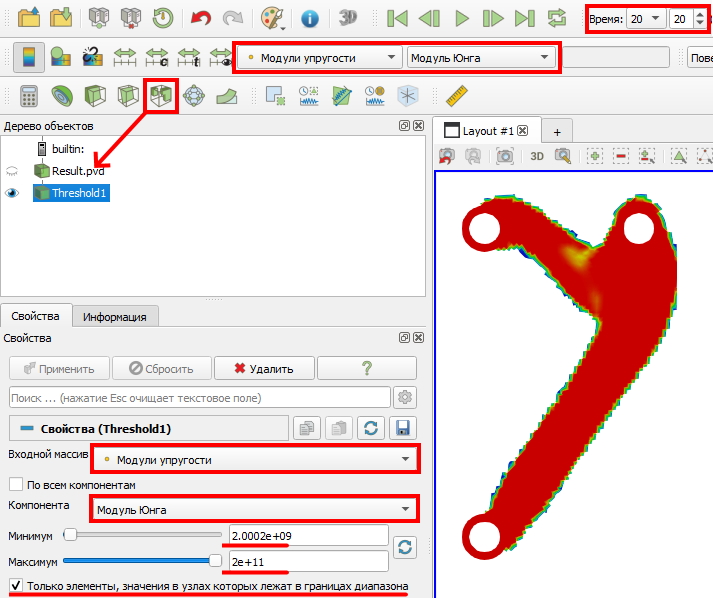The image size is (713, 598).
Task: Hide Threshold1 using its eye icon
Action: (12, 193)
